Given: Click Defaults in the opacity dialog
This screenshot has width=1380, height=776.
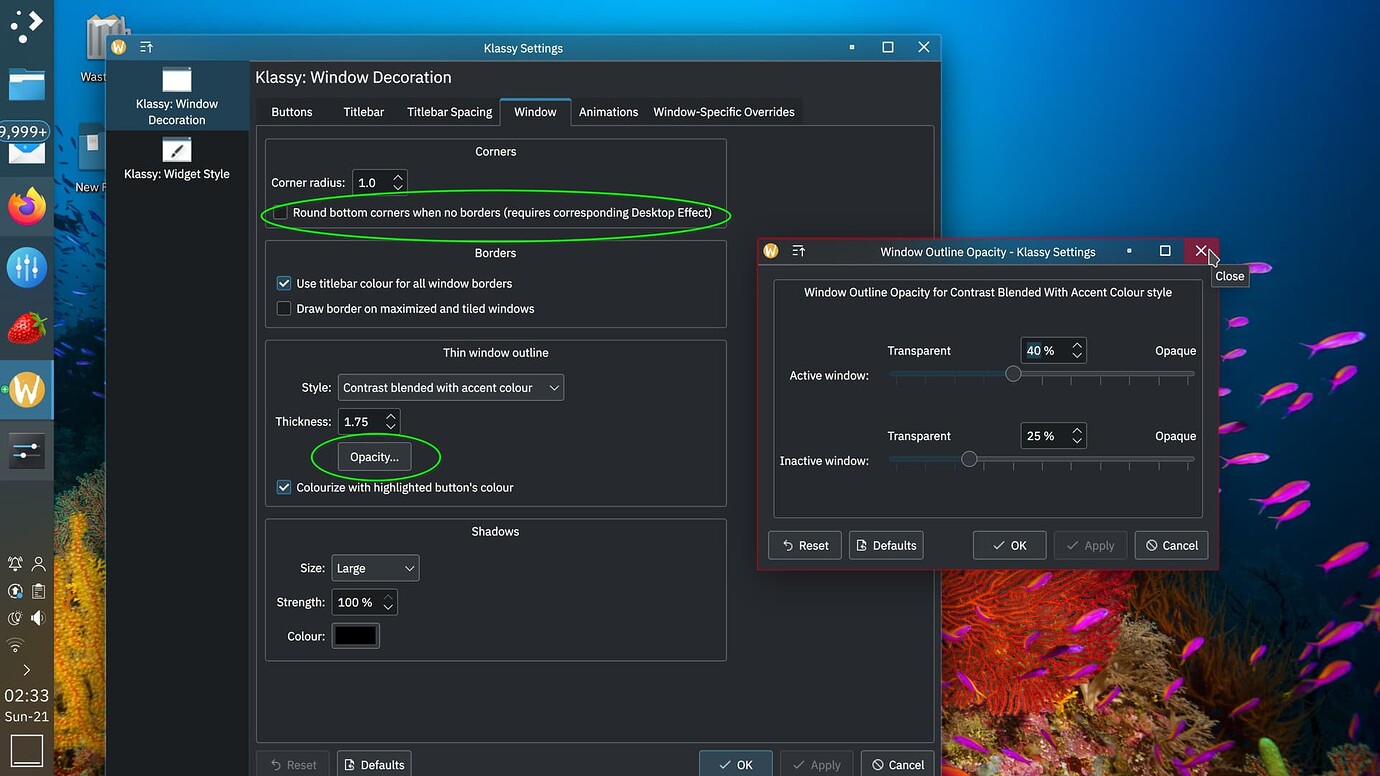Looking at the screenshot, I should pyautogui.click(x=886, y=546).
